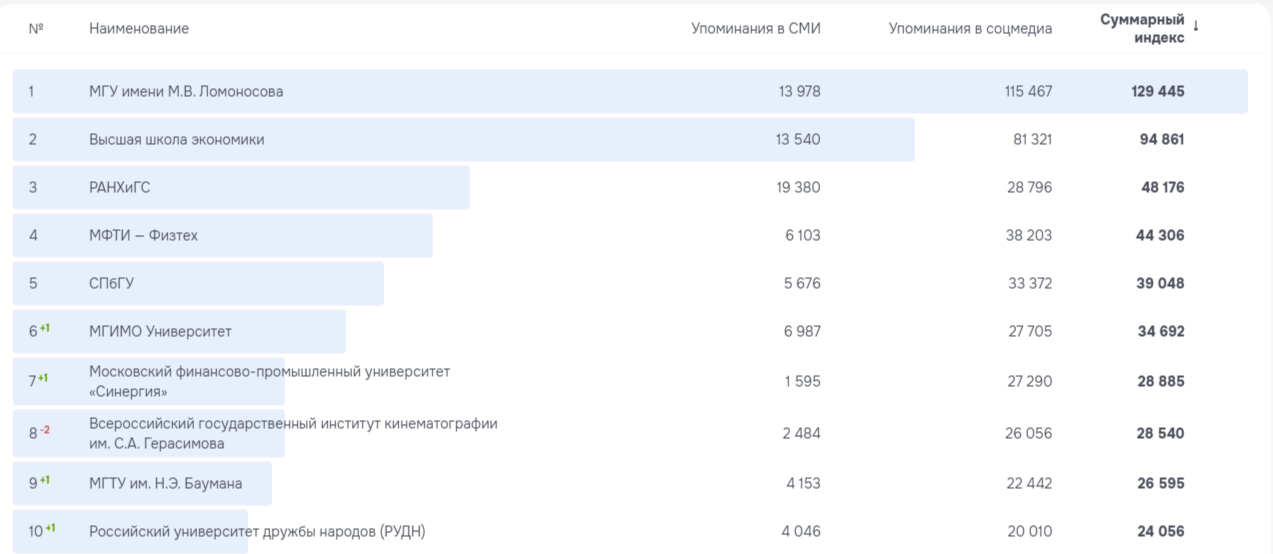Screen dimensions: 1273x554
Task: Sort by Упоминания в СМИ column
Action: click(x=755, y=29)
